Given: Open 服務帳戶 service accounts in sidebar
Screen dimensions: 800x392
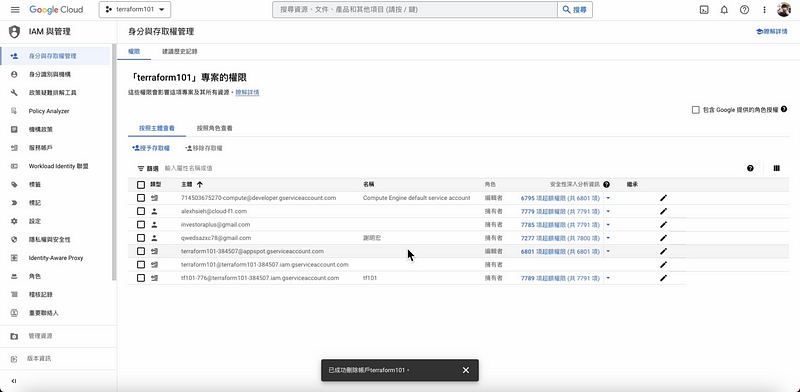Looking at the screenshot, I should (x=40, y=148).
